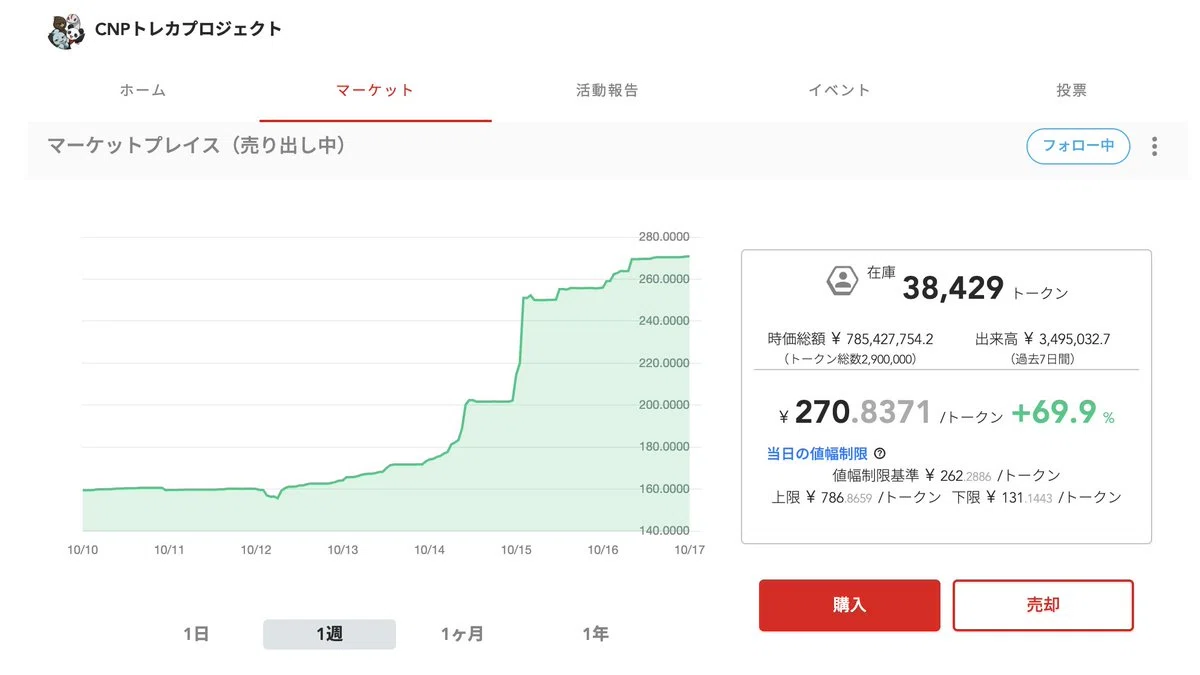
Task: Select the 1ヶ月 chart range
Action: [462, 634]
